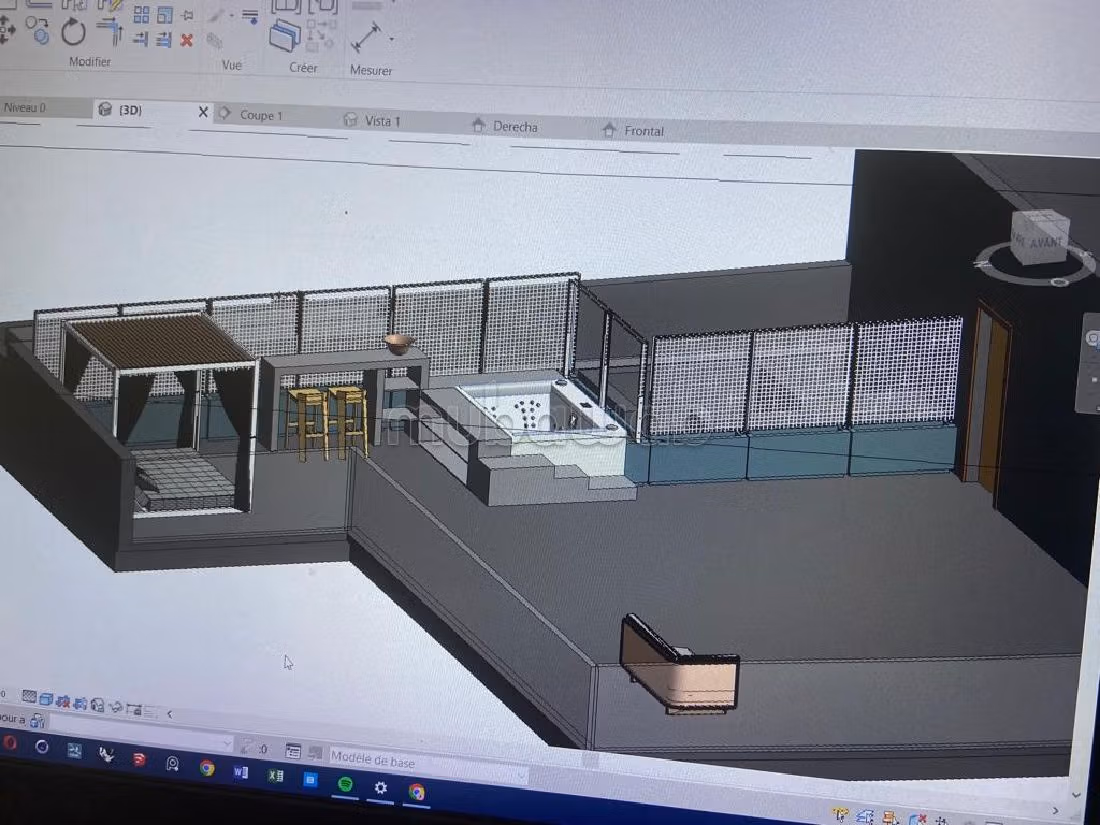Expand the Mesurer tool dropdown arrow

coord(391,40)
